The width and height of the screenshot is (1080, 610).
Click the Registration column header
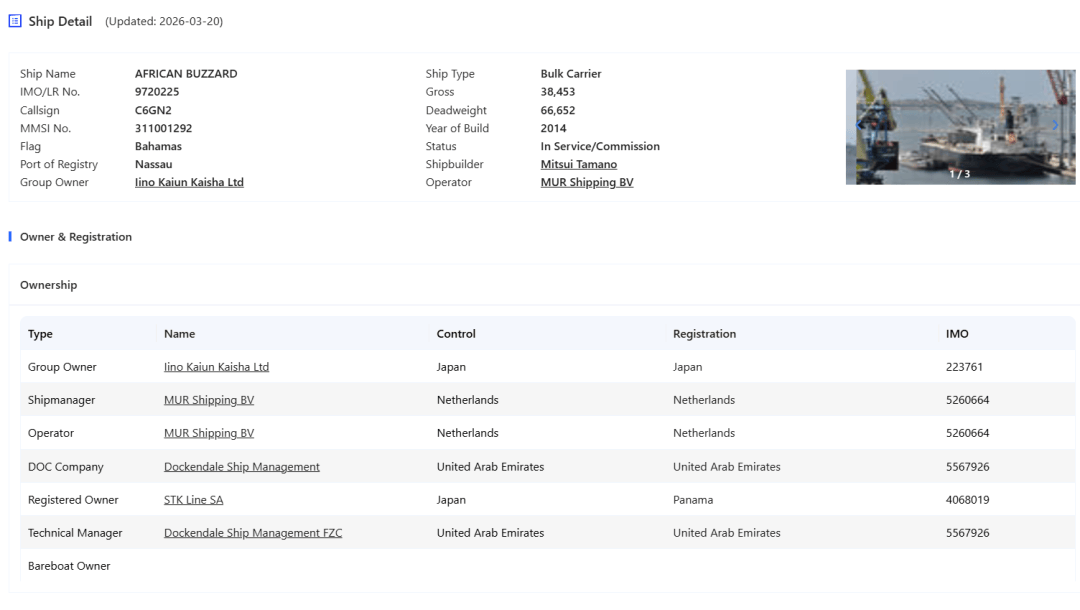pos(704,334)
